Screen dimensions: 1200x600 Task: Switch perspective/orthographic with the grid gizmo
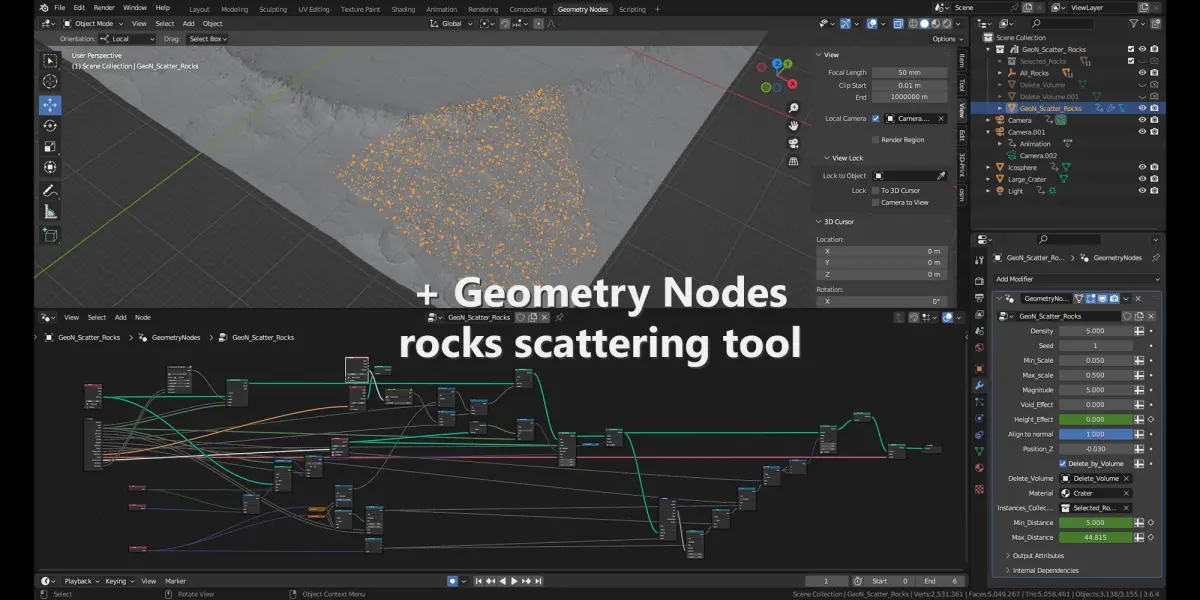[793, 160]
